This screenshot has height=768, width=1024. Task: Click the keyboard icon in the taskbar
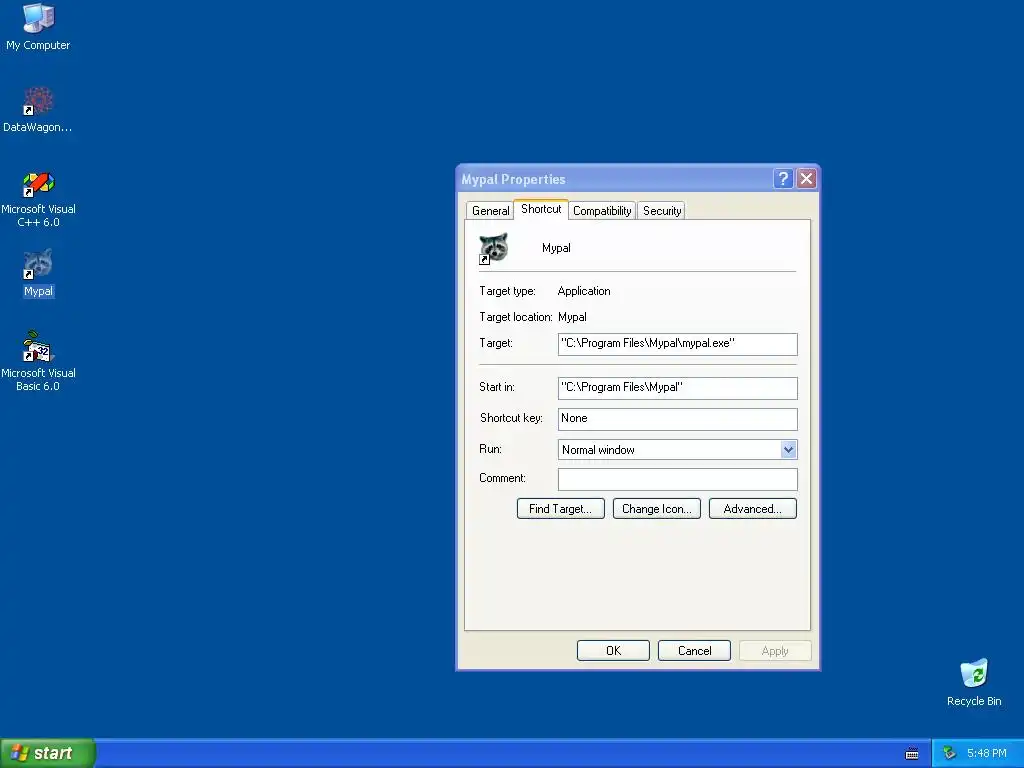(x=912, y=754)
